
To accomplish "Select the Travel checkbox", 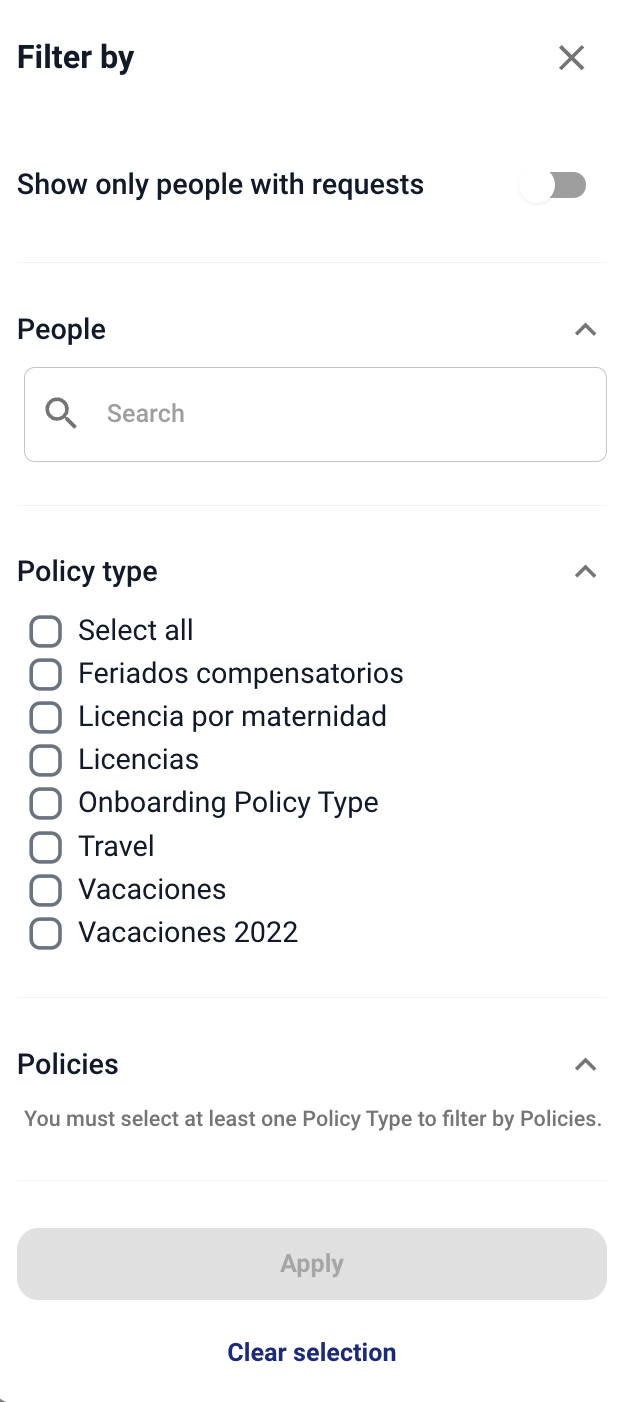I will (x=46, y=847).
